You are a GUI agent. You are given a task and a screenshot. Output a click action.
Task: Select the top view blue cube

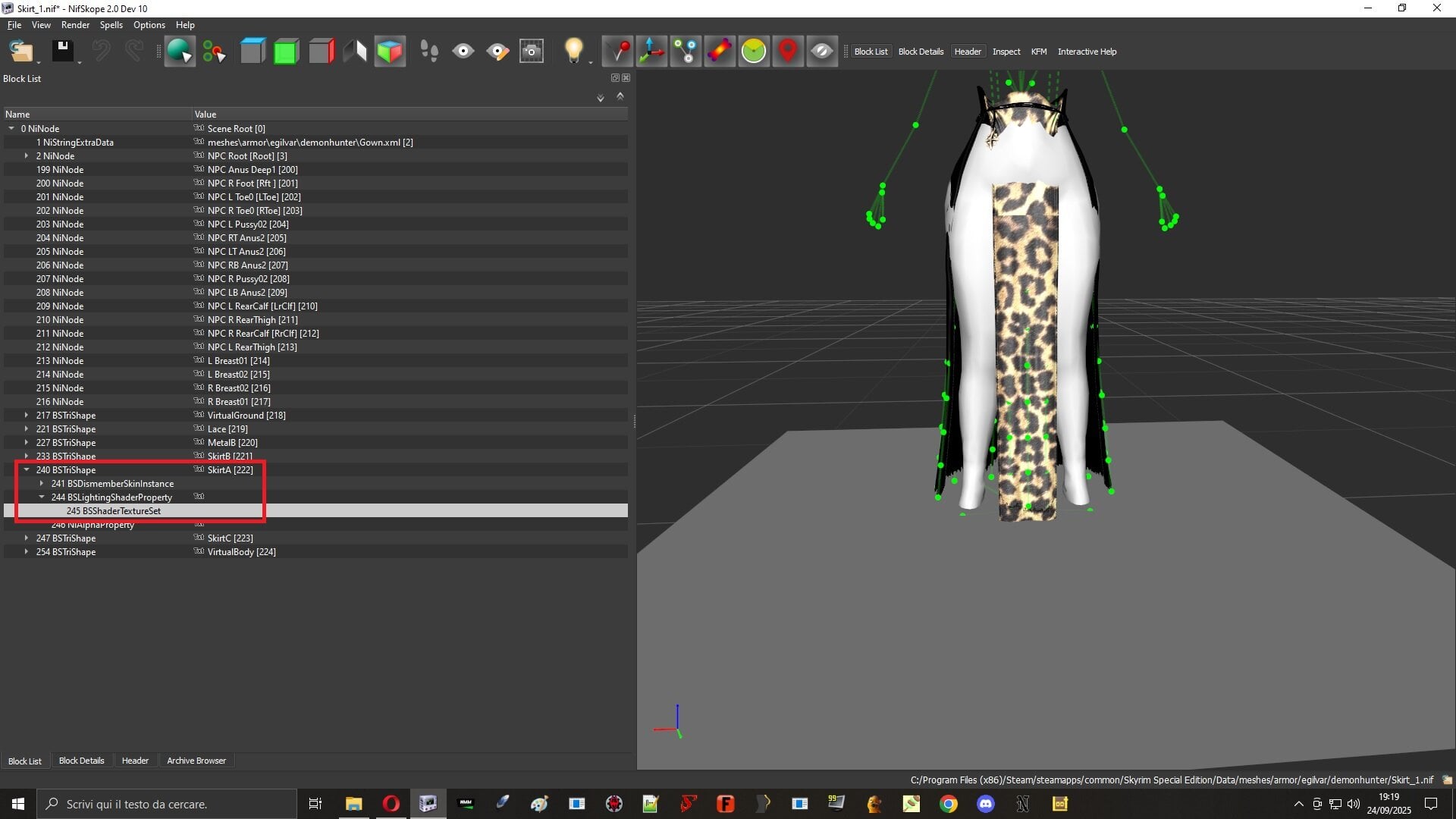tap(253, 52)
